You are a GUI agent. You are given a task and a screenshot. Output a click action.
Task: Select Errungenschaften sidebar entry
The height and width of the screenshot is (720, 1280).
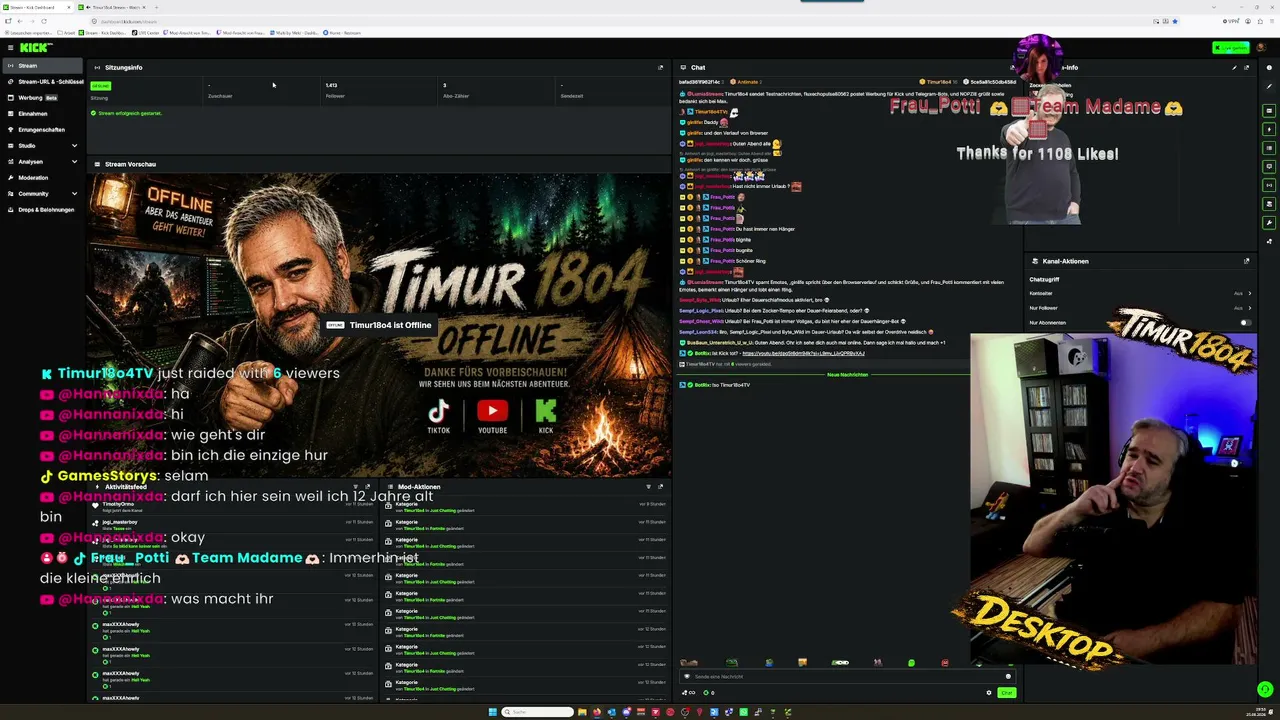tap(41, 130)
